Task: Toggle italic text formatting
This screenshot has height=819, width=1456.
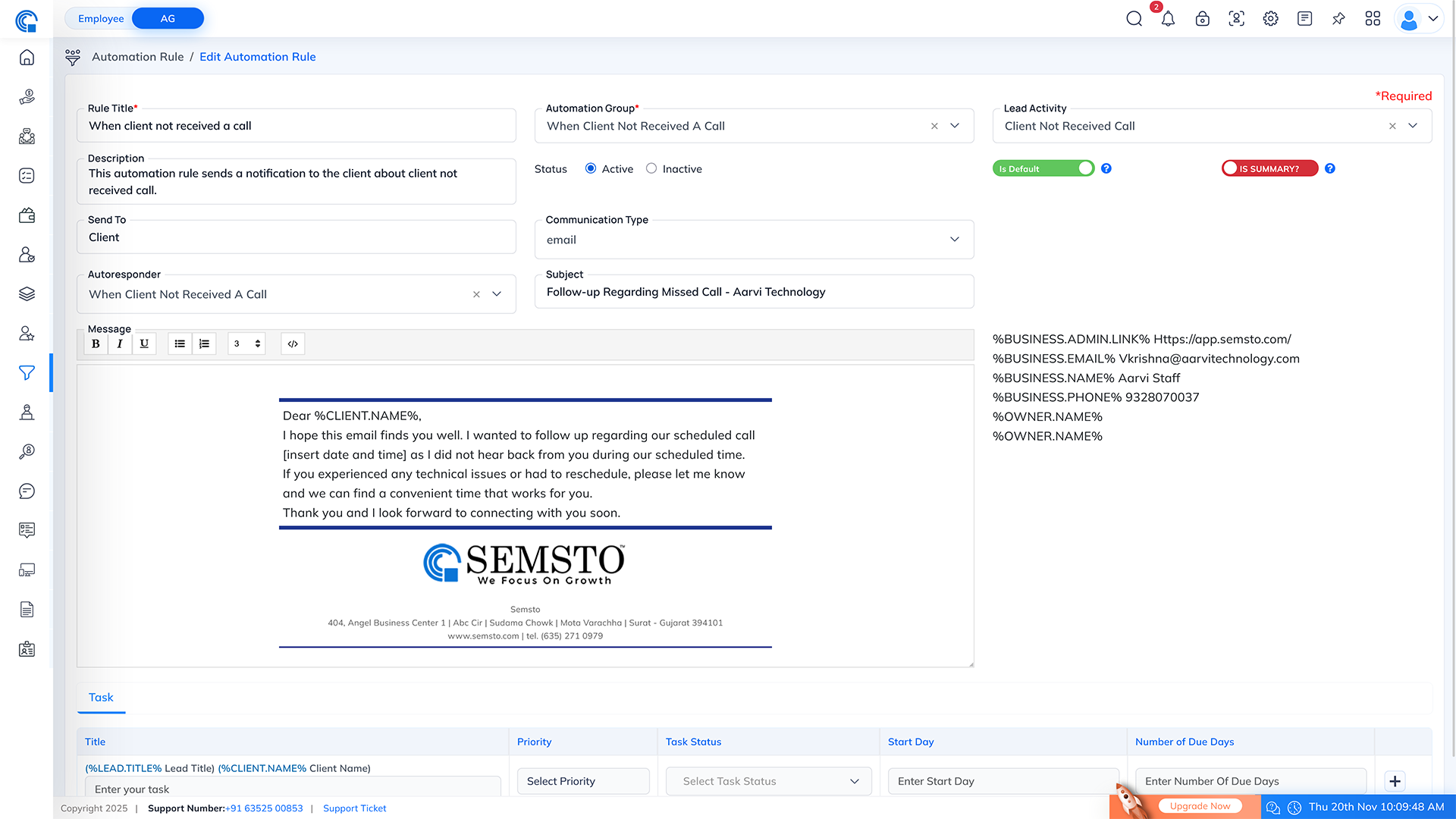Action: (120, 344)
